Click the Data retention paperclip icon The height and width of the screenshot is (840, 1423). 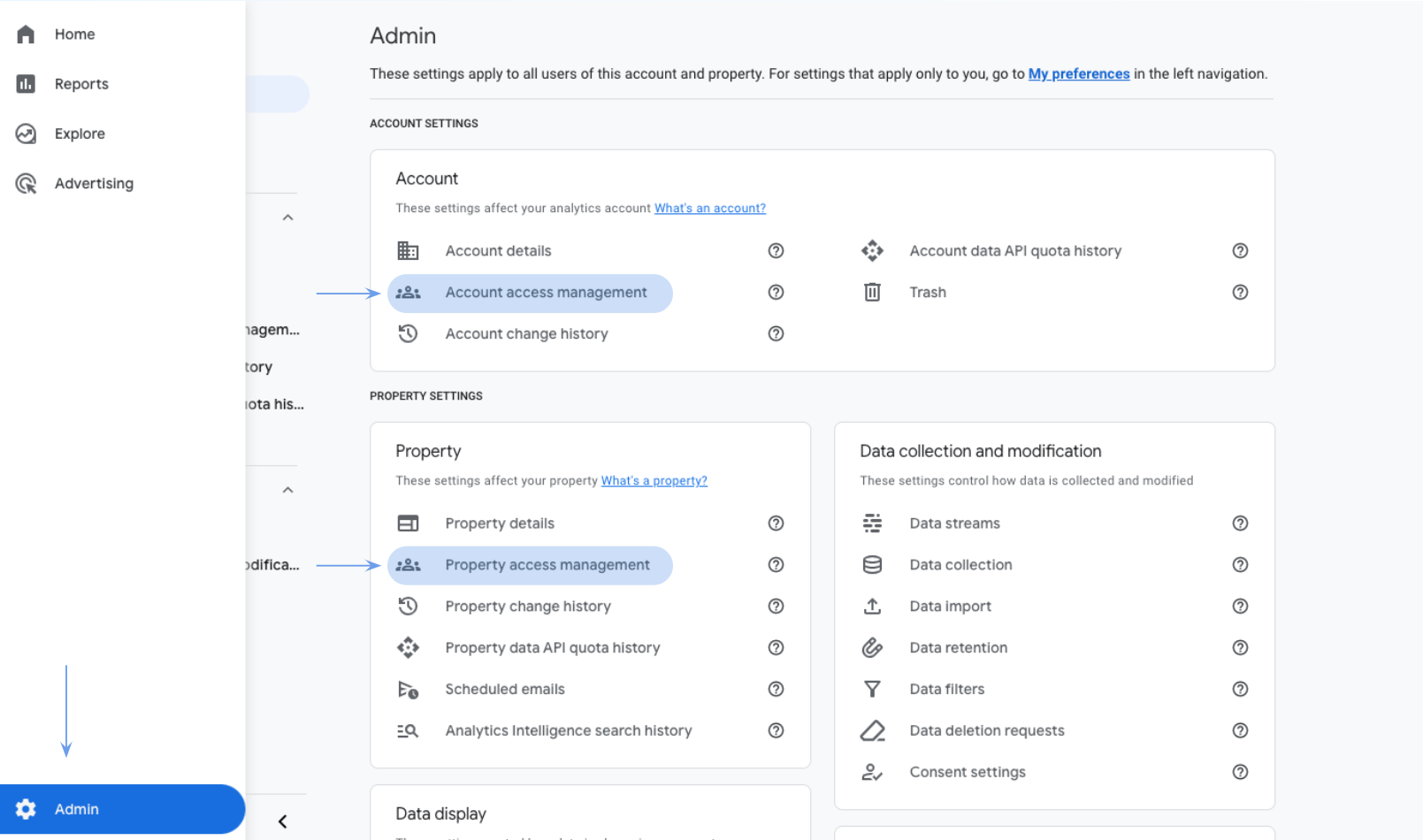(x=872, y=648)
